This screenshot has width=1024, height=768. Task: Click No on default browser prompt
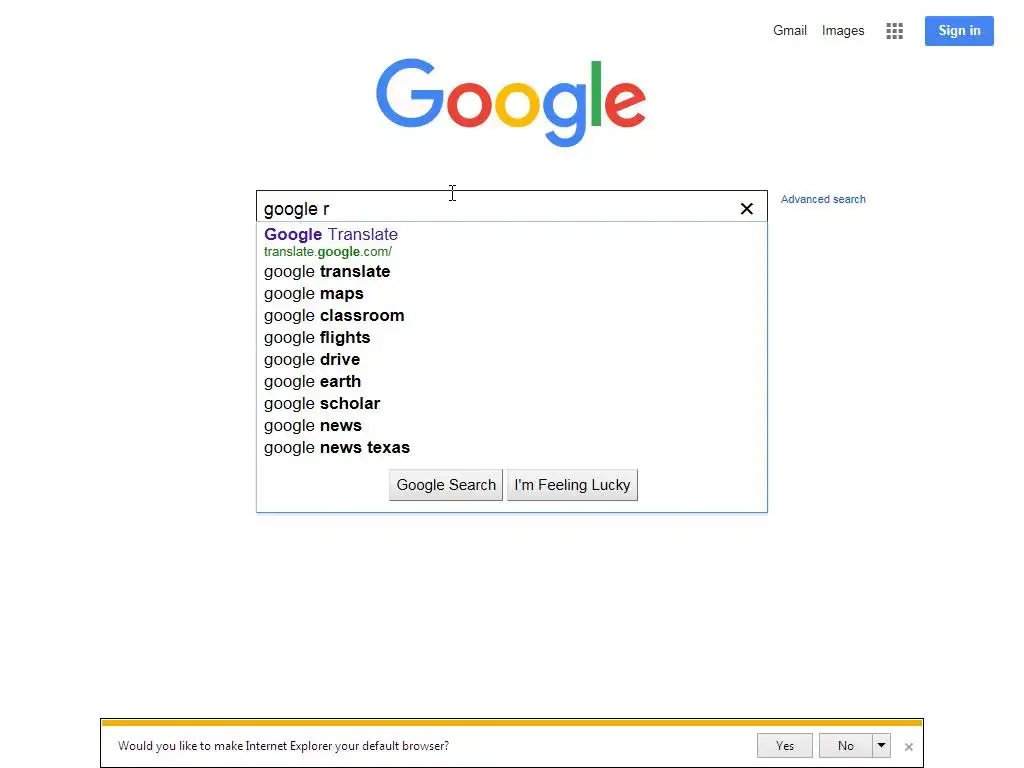point(846,745)
